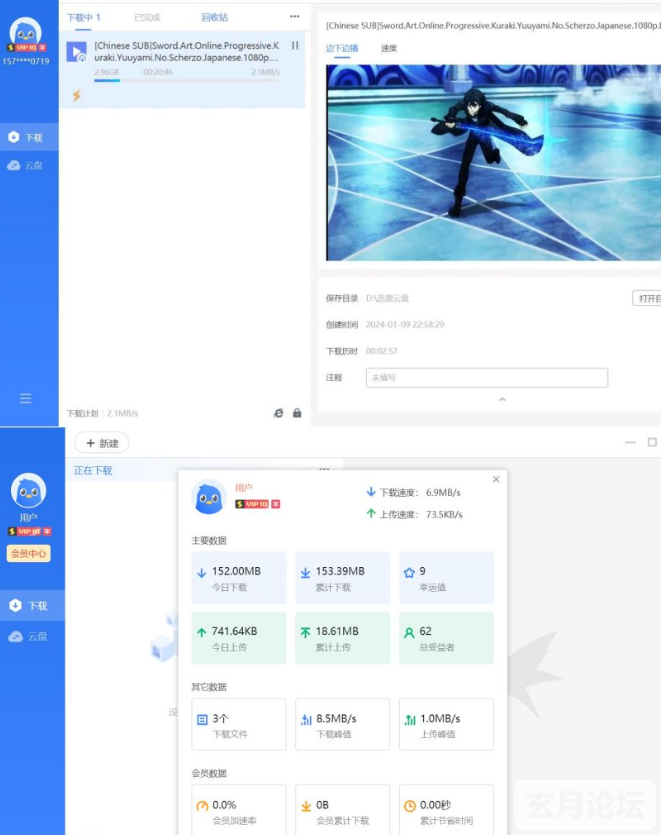Click the 累计下载 153.39MB card
The height and width of the screenshot is (835, 661).
(x=342, y=578)
